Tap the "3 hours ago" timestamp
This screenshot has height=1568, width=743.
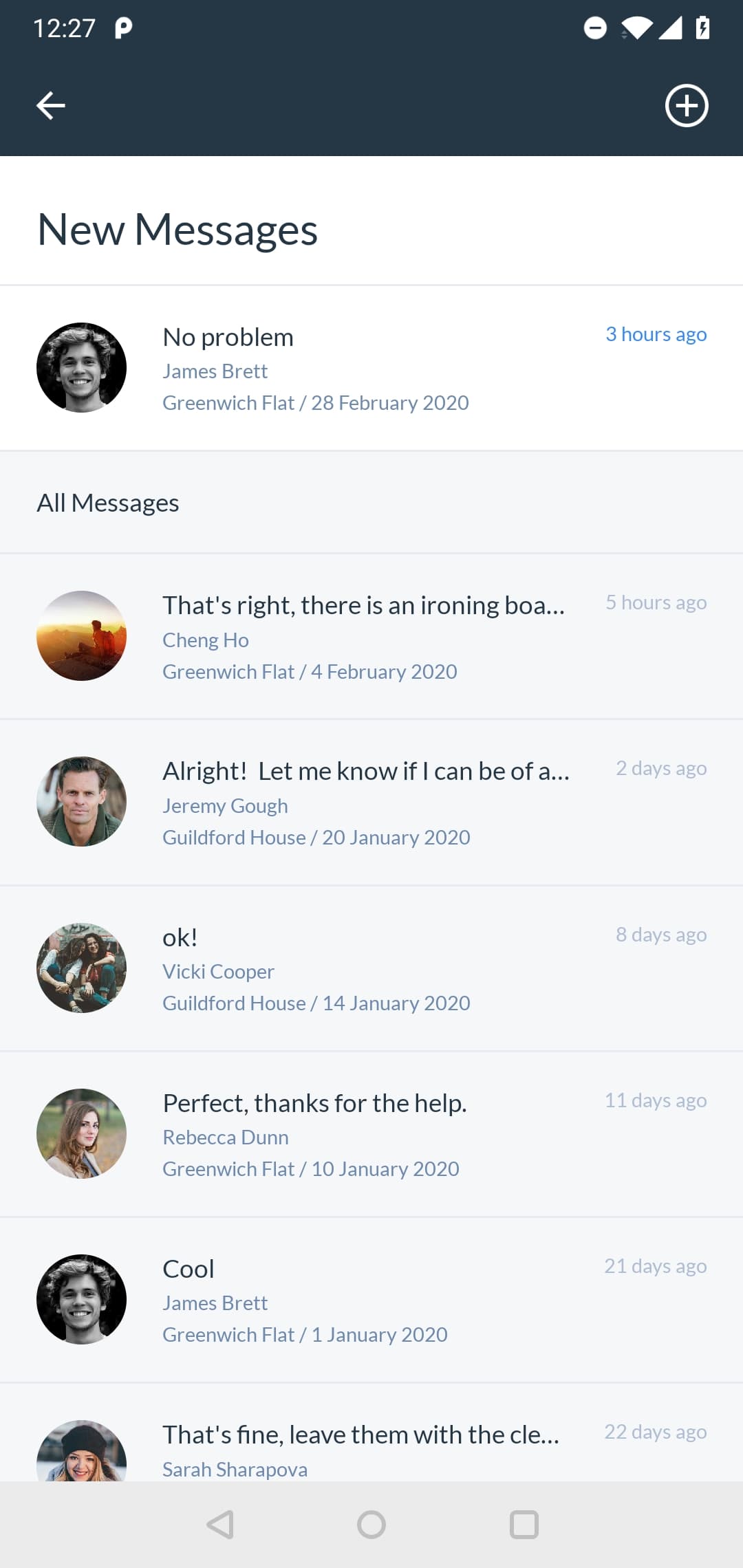tap(656, 334)
